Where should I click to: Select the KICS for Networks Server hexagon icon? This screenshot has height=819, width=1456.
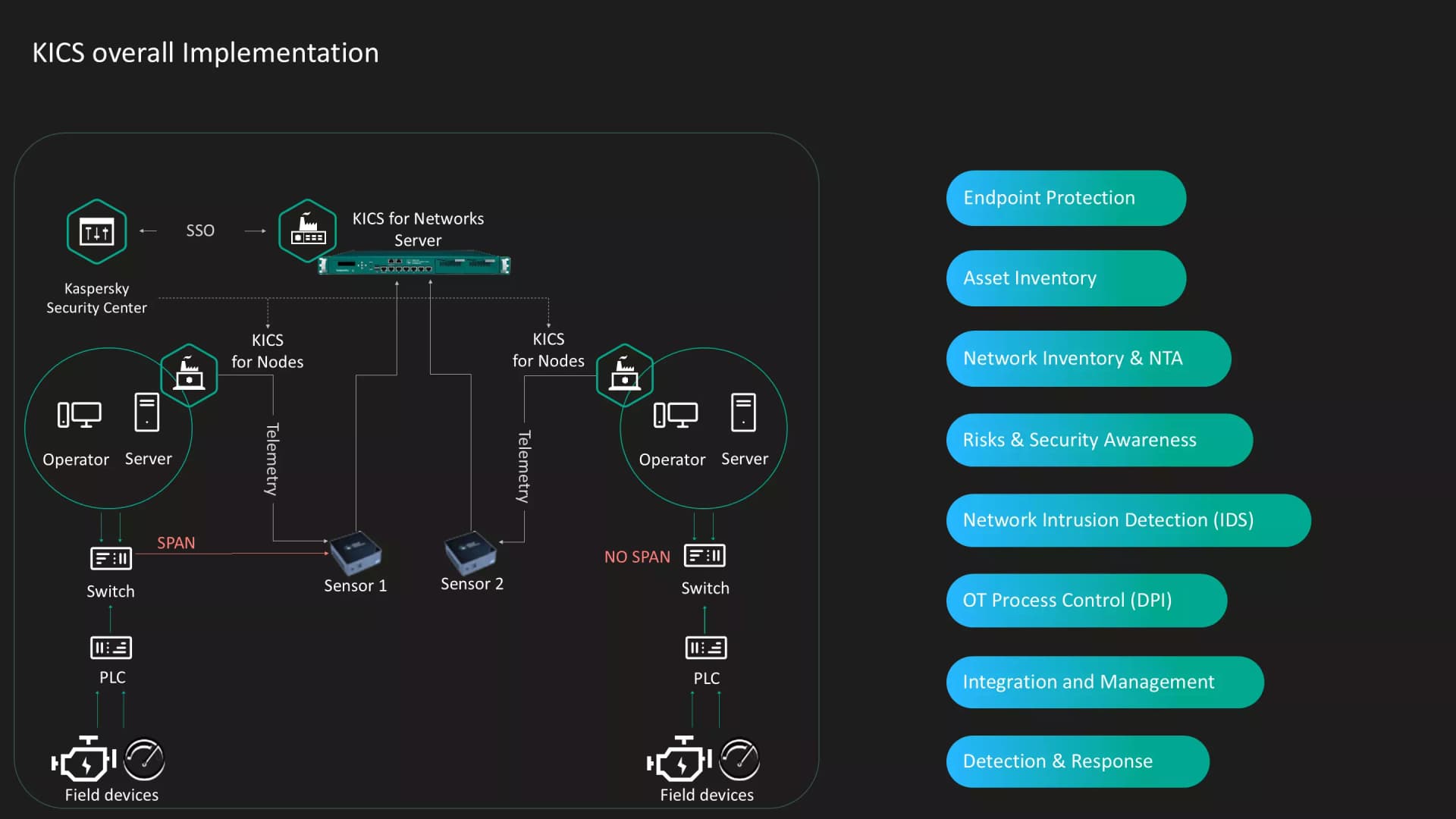[x=308, y=231]
